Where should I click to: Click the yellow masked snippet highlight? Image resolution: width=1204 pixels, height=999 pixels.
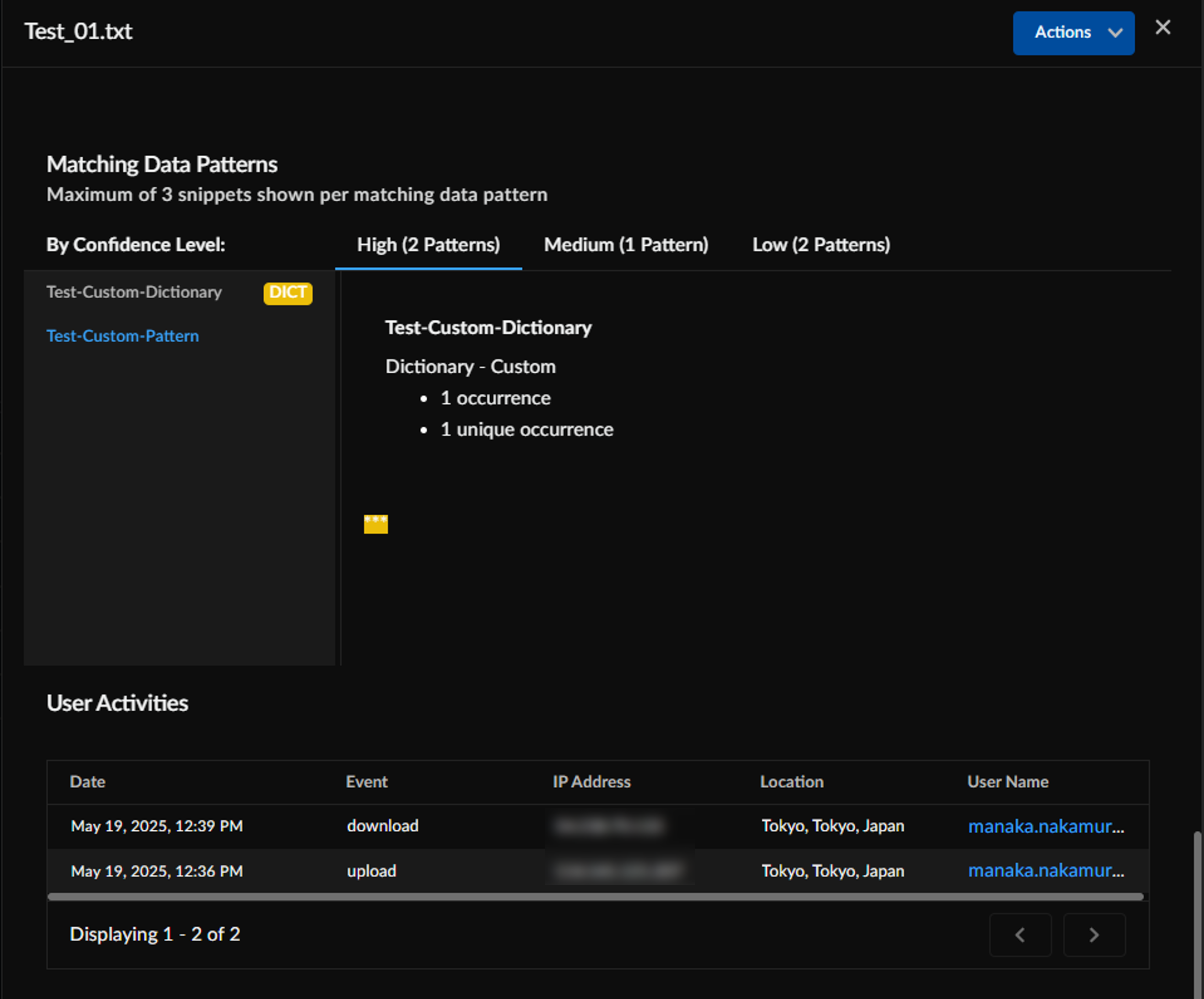376,523
